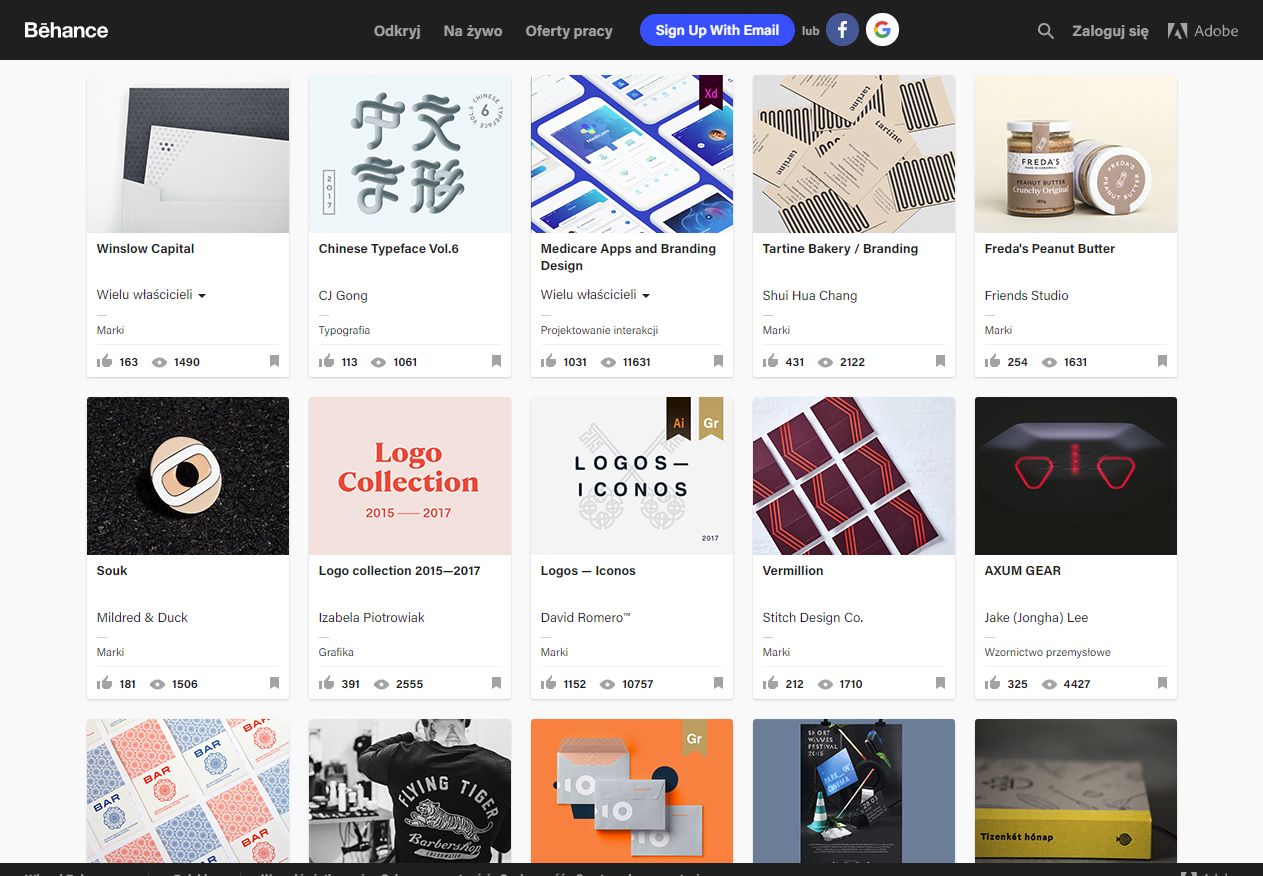The width and height of the screenshot is (1263, 876).
Task: Click the Behance logo
Action: (66, 30)
